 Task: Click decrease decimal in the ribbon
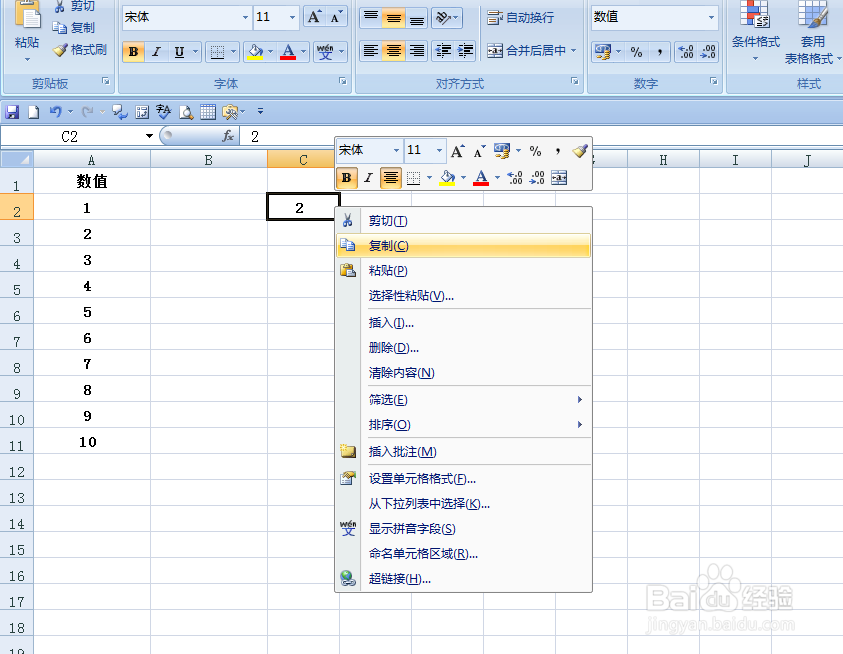tap(708, 52)
